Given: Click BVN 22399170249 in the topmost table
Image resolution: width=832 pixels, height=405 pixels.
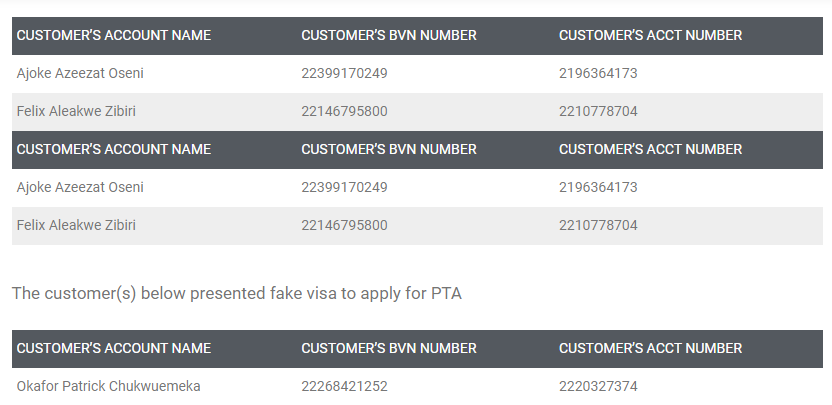Looking at the screenshot, I should pos(344,73).
